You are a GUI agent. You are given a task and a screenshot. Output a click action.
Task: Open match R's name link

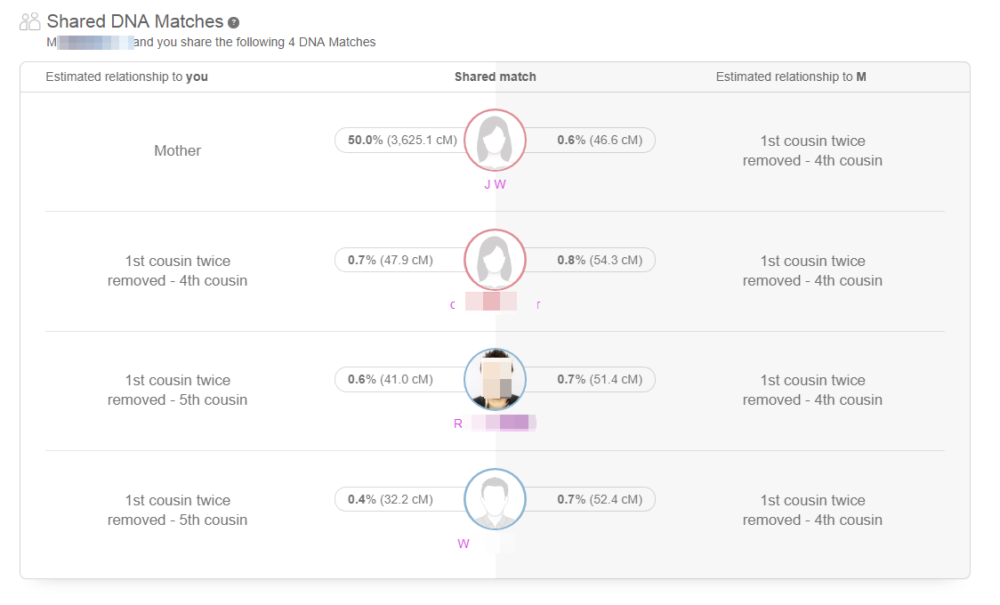[494, 422]
